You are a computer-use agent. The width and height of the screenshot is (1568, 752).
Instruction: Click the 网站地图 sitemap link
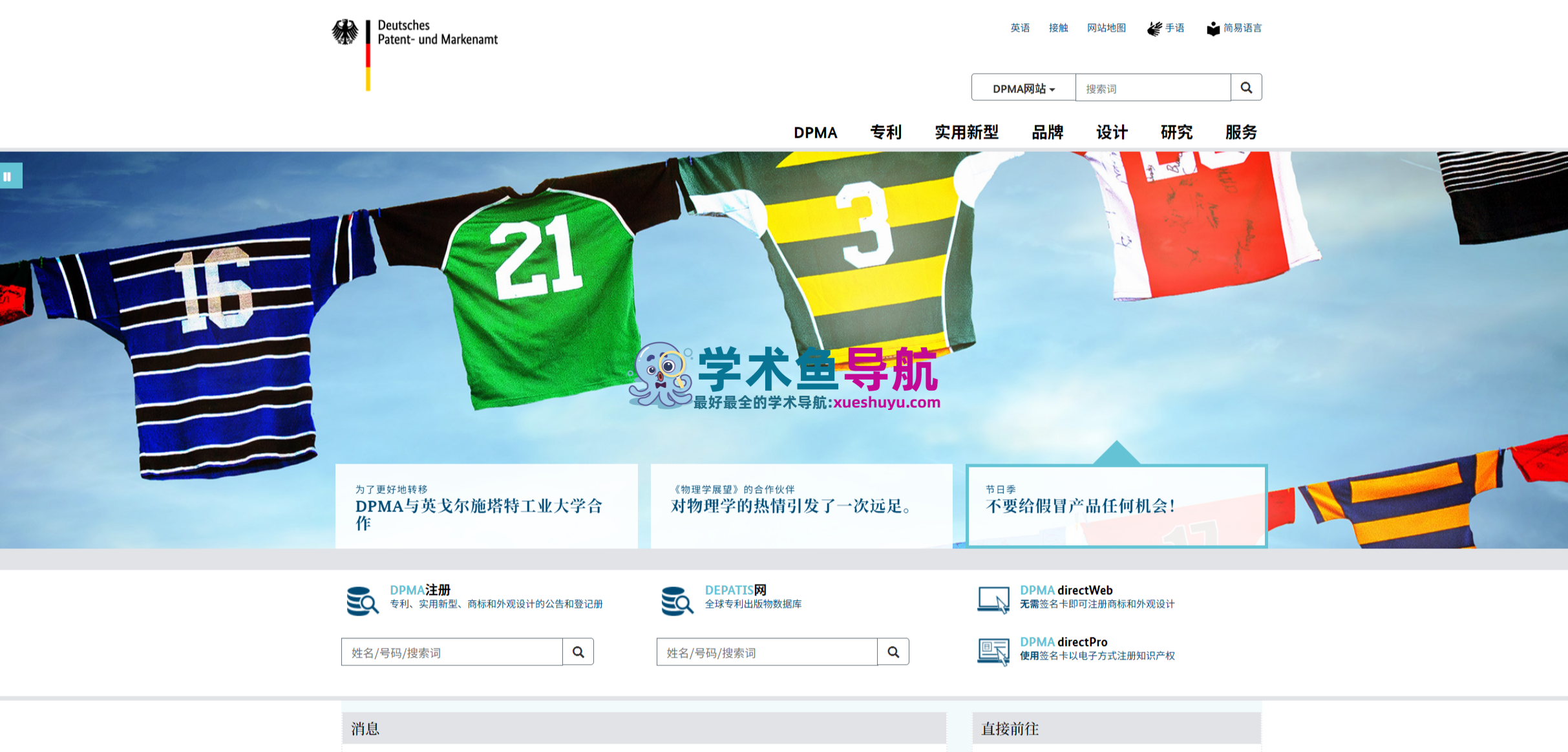(1107, 28)
